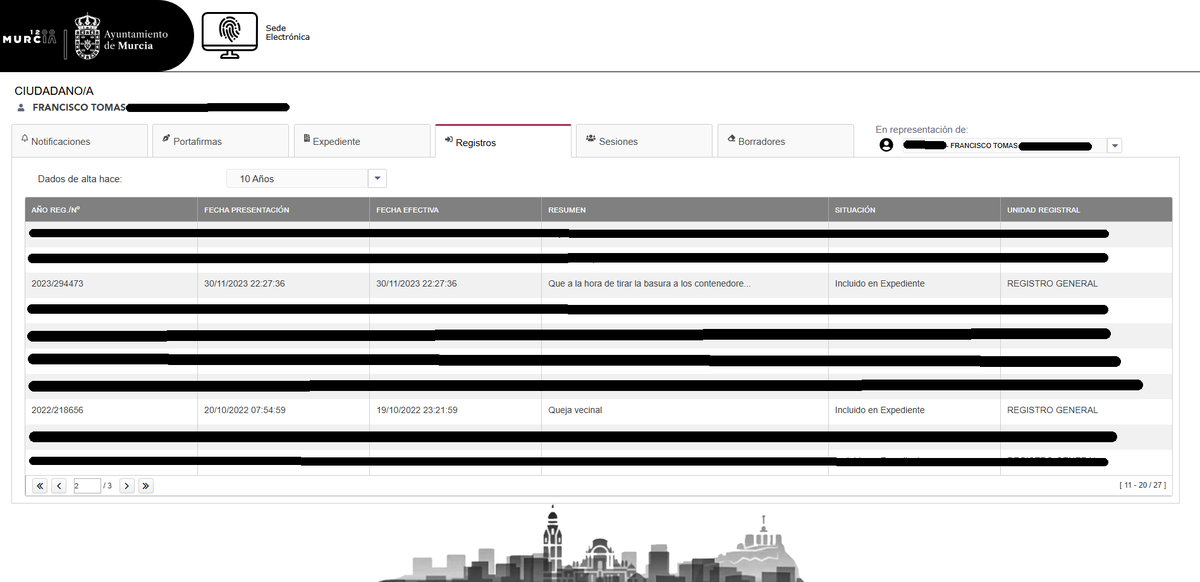The image size is (1200, 582).
Task: Click the arrow next to 10 Años
Action: 378,178
